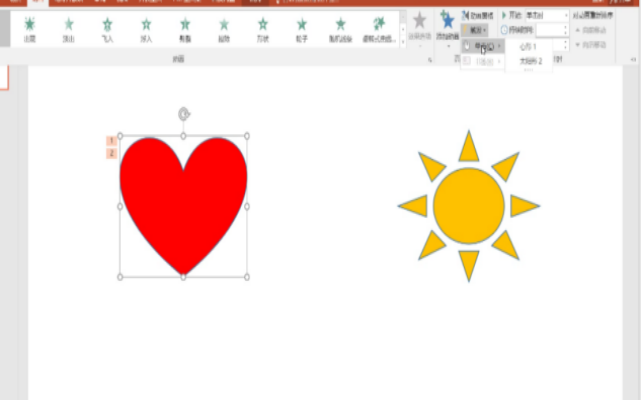This screenshot has height=401, width=642.
Task: Open the 开始 (Start) timing combo box
Action: 547,16
